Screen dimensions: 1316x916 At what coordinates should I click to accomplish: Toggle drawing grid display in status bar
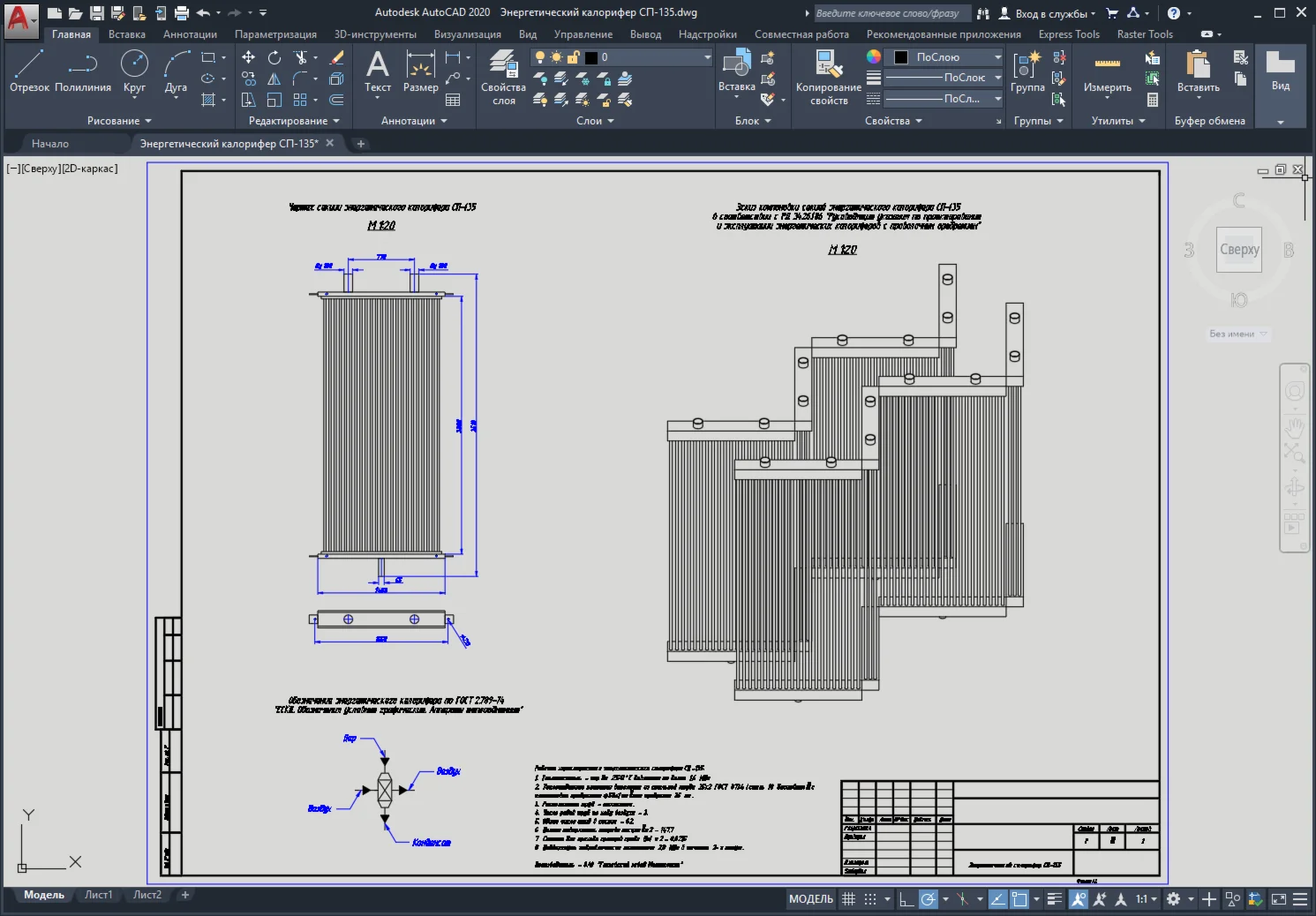pyautogui.click(x=848, y=899)
